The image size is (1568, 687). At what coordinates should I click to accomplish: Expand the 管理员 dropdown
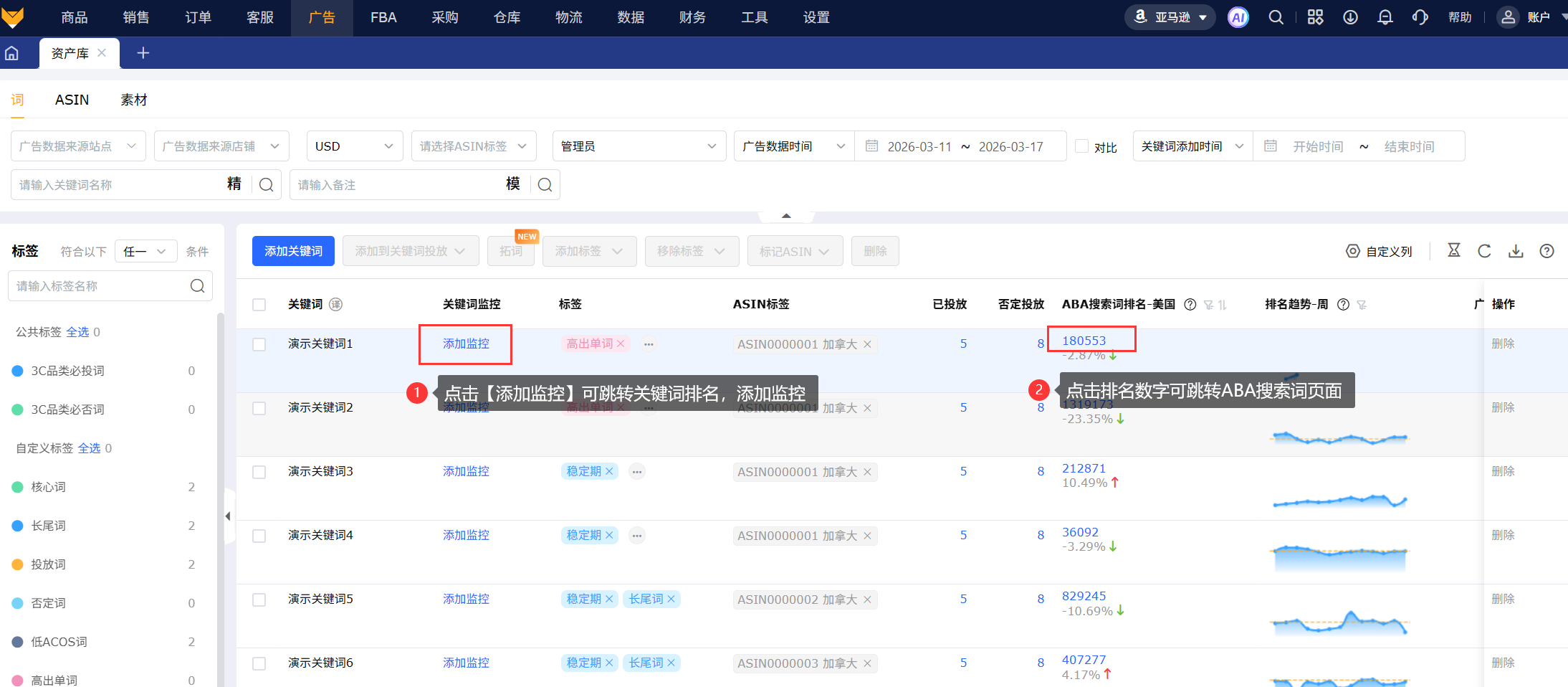[639, 146]
